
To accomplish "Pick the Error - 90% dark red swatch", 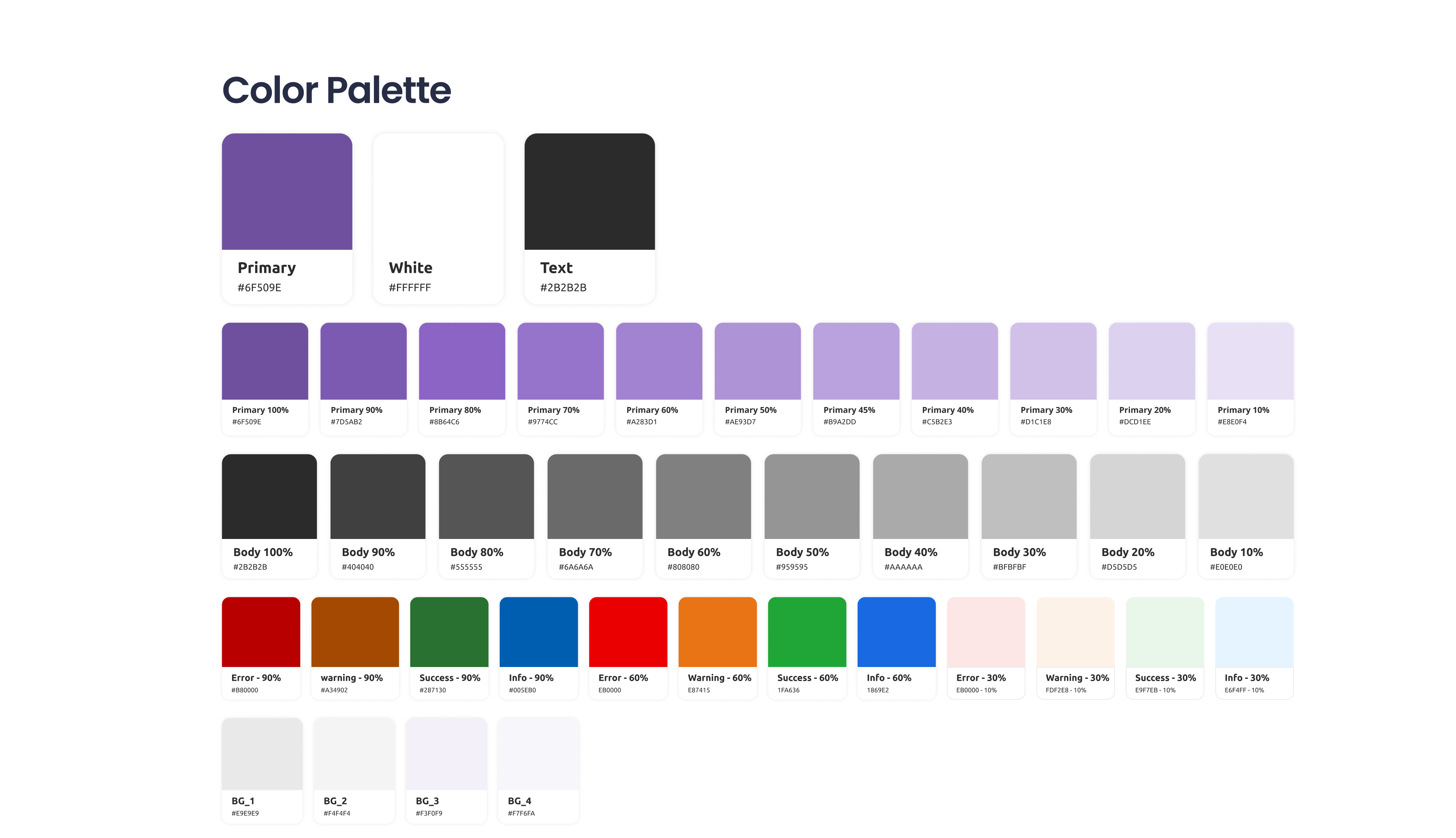I will coord(261,632).
